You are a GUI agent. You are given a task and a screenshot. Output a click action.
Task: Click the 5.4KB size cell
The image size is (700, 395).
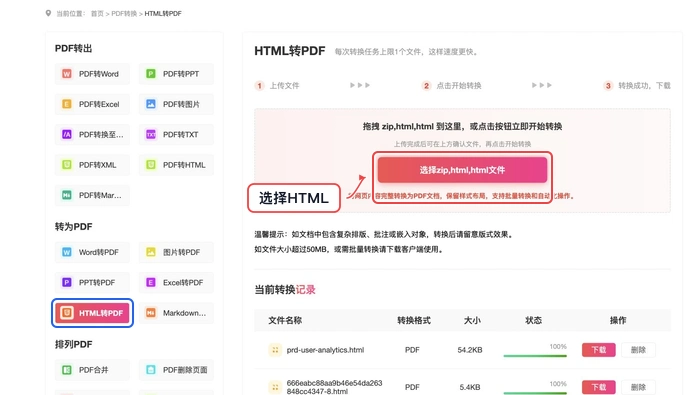pos(470,387)
